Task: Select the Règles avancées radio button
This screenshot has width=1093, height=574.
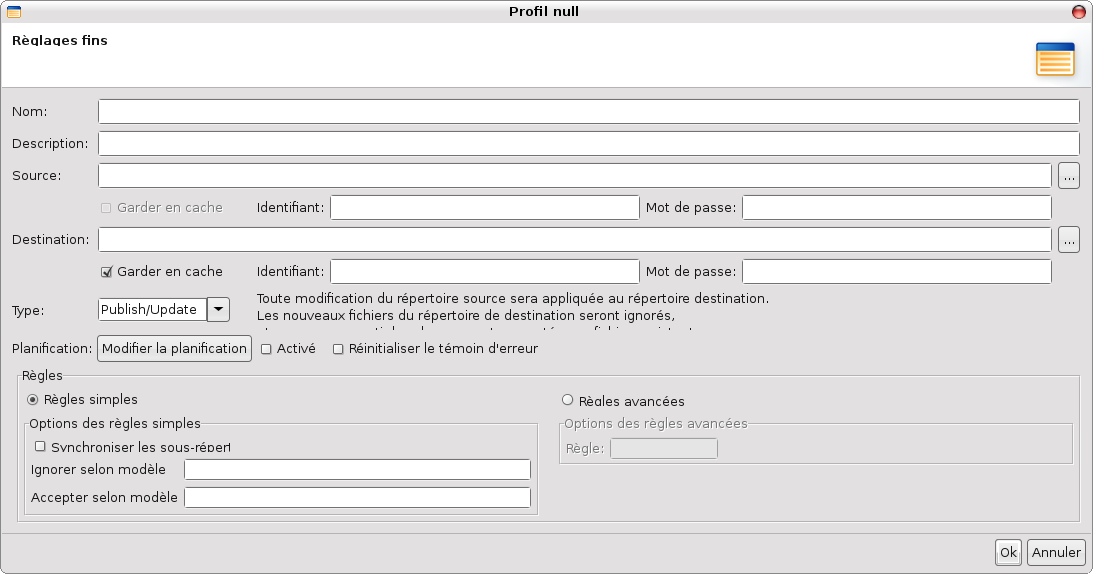Action: click(567, 400)
